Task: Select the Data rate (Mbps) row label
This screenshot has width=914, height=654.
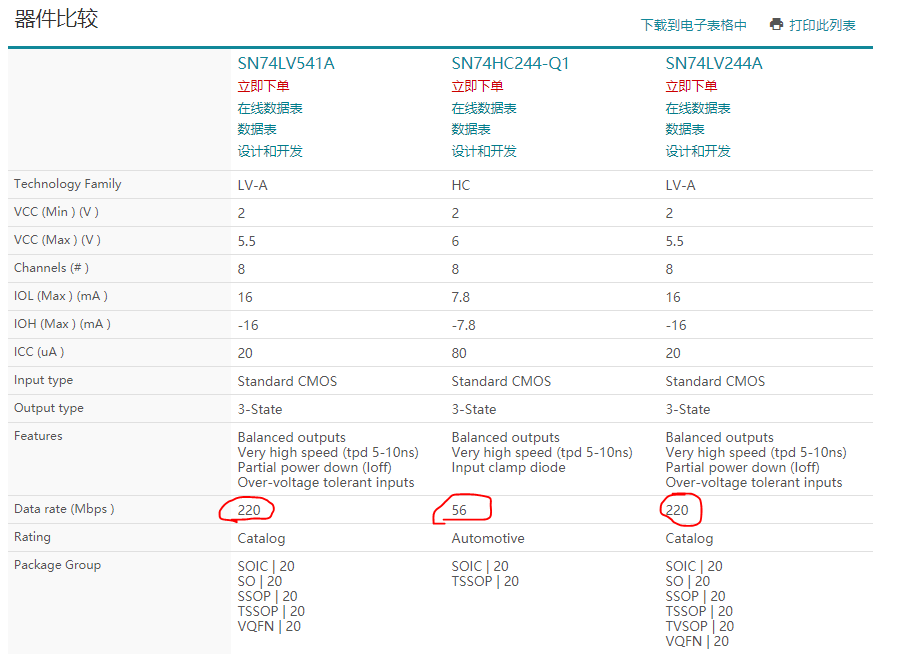Action: (64, 509)
